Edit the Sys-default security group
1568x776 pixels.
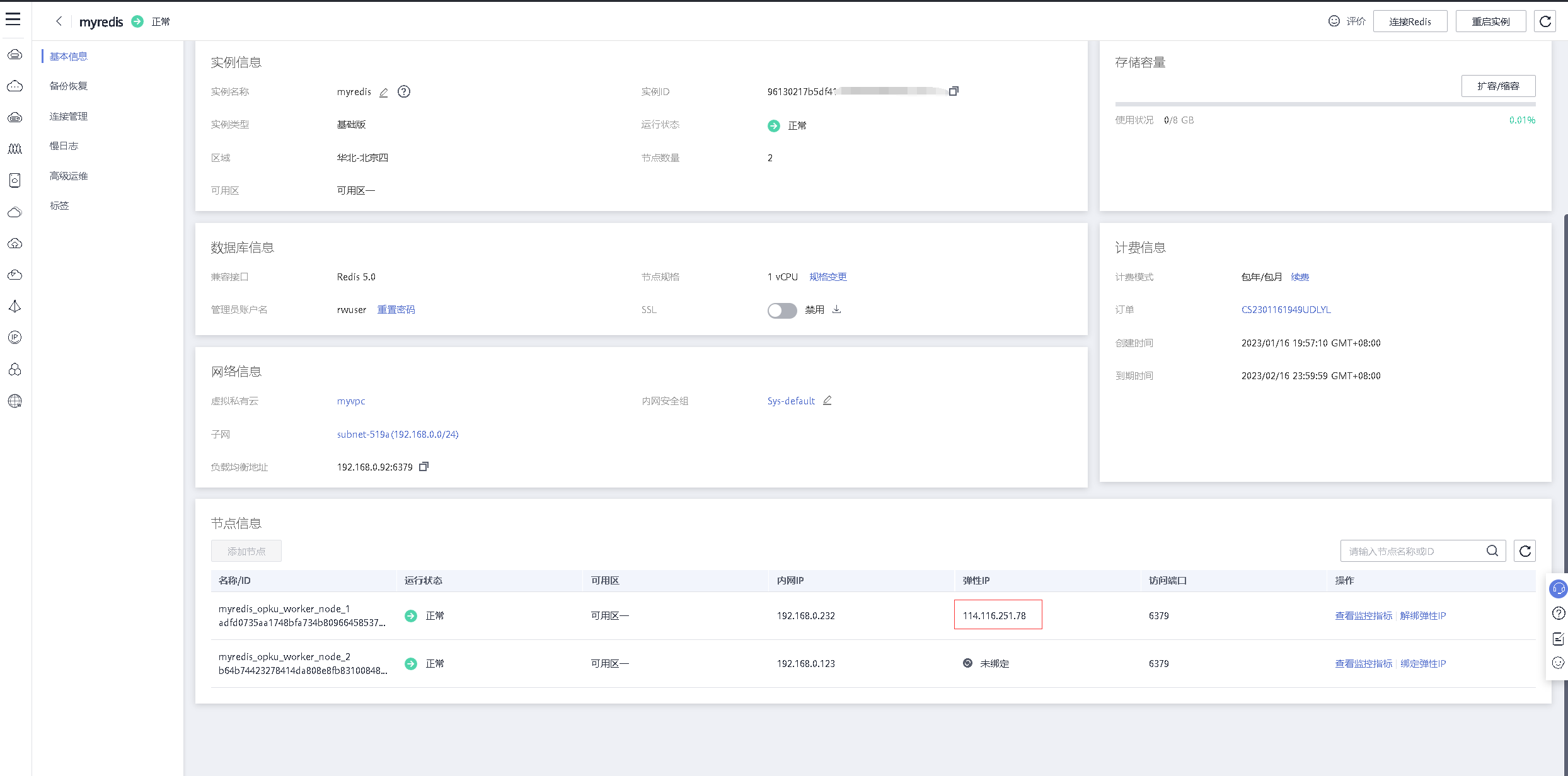[x=827, y=401]
